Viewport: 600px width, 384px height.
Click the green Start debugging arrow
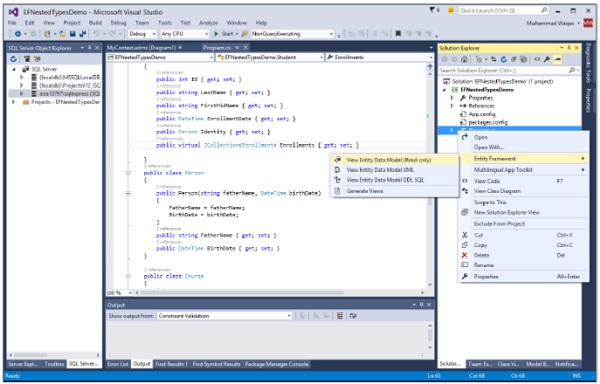[216, 34]
